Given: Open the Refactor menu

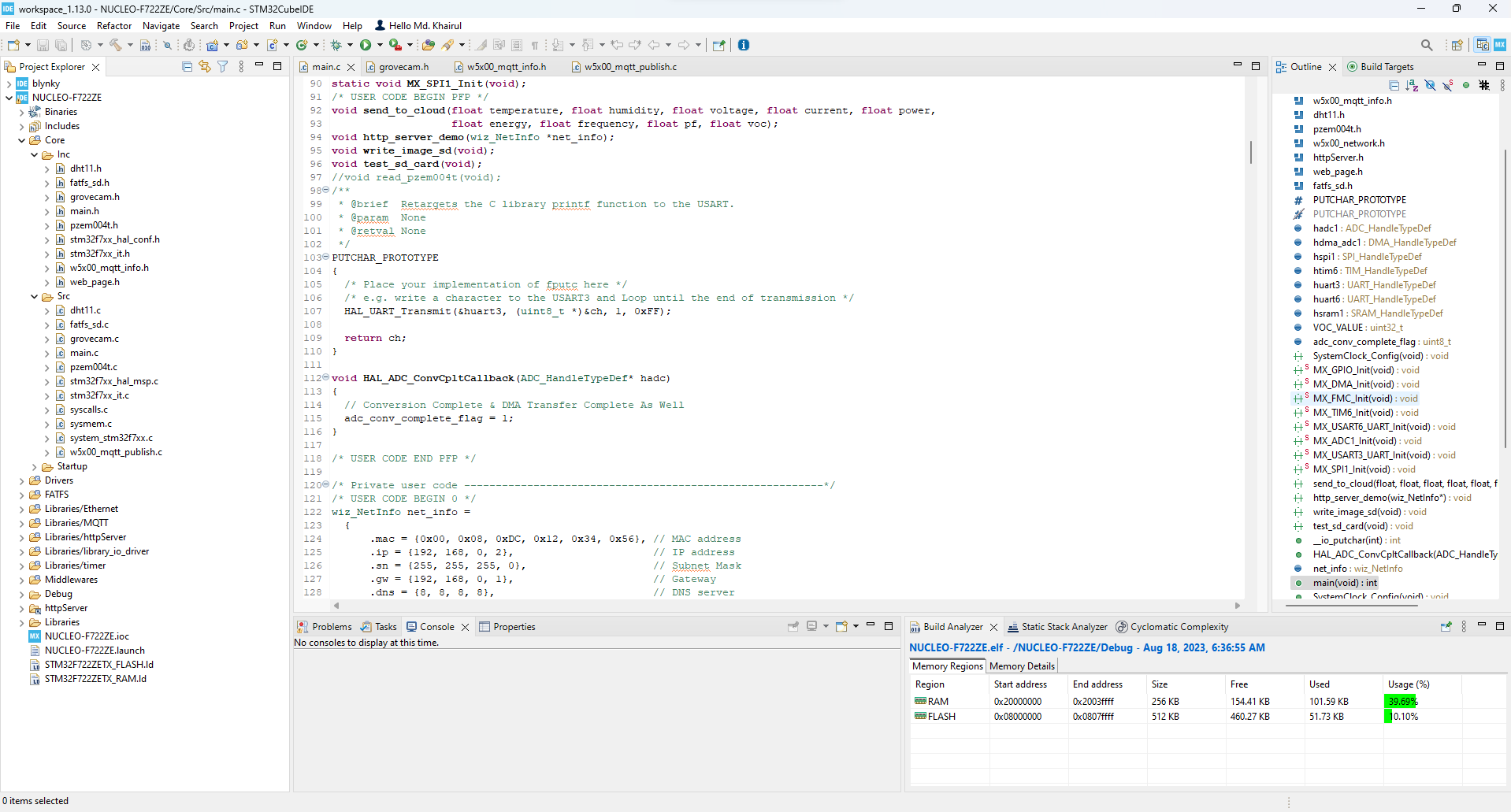Looking at the screenshot, I should pos(113,25).
